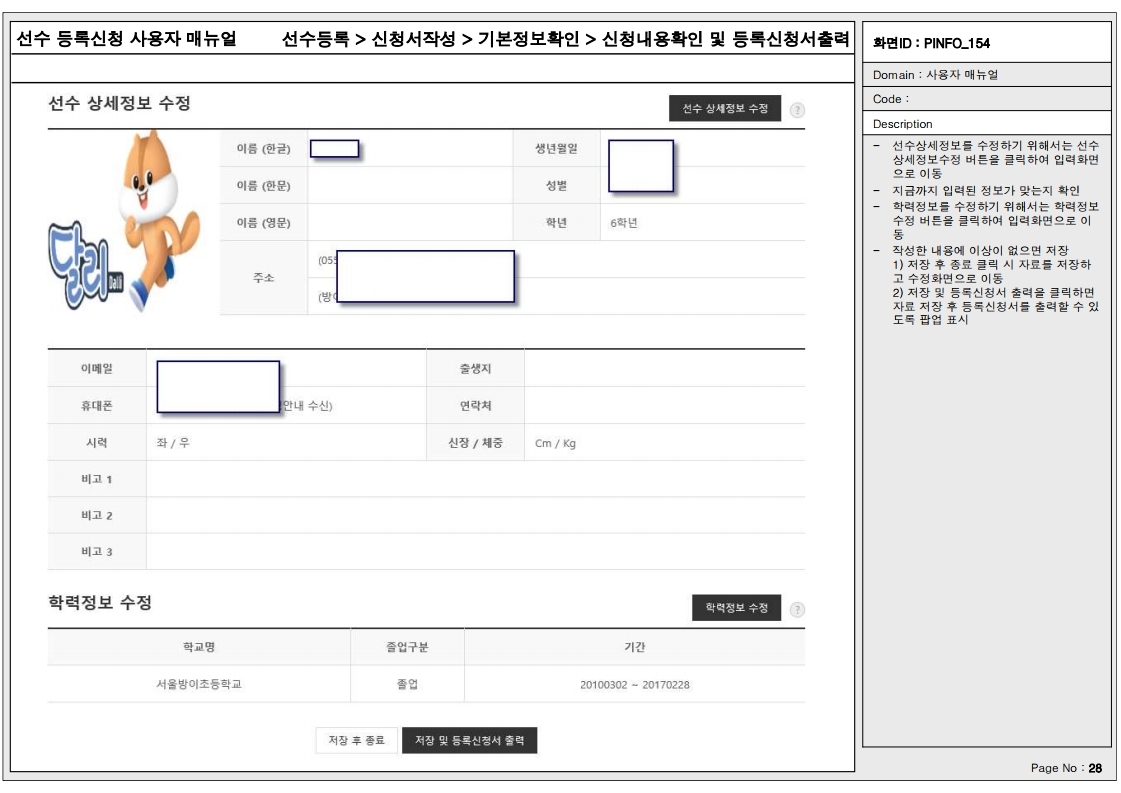Viewport: 1121px width, 793px height.
Task: Click the 6학년 grade value
Action: click(624, 223)
